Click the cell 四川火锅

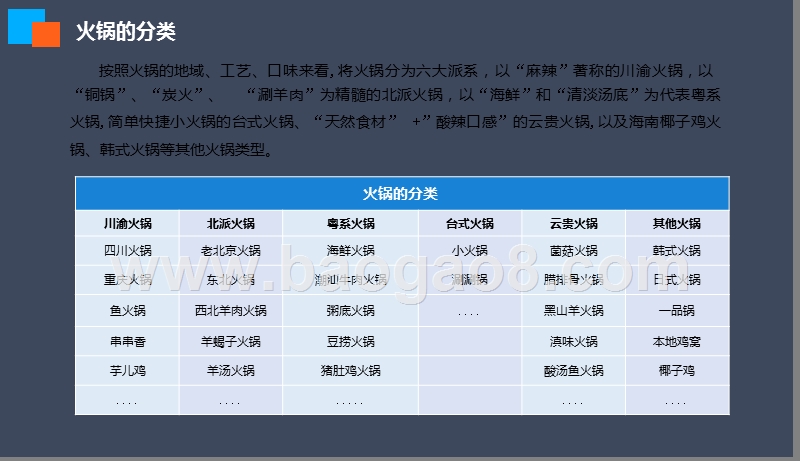point(128,250)
